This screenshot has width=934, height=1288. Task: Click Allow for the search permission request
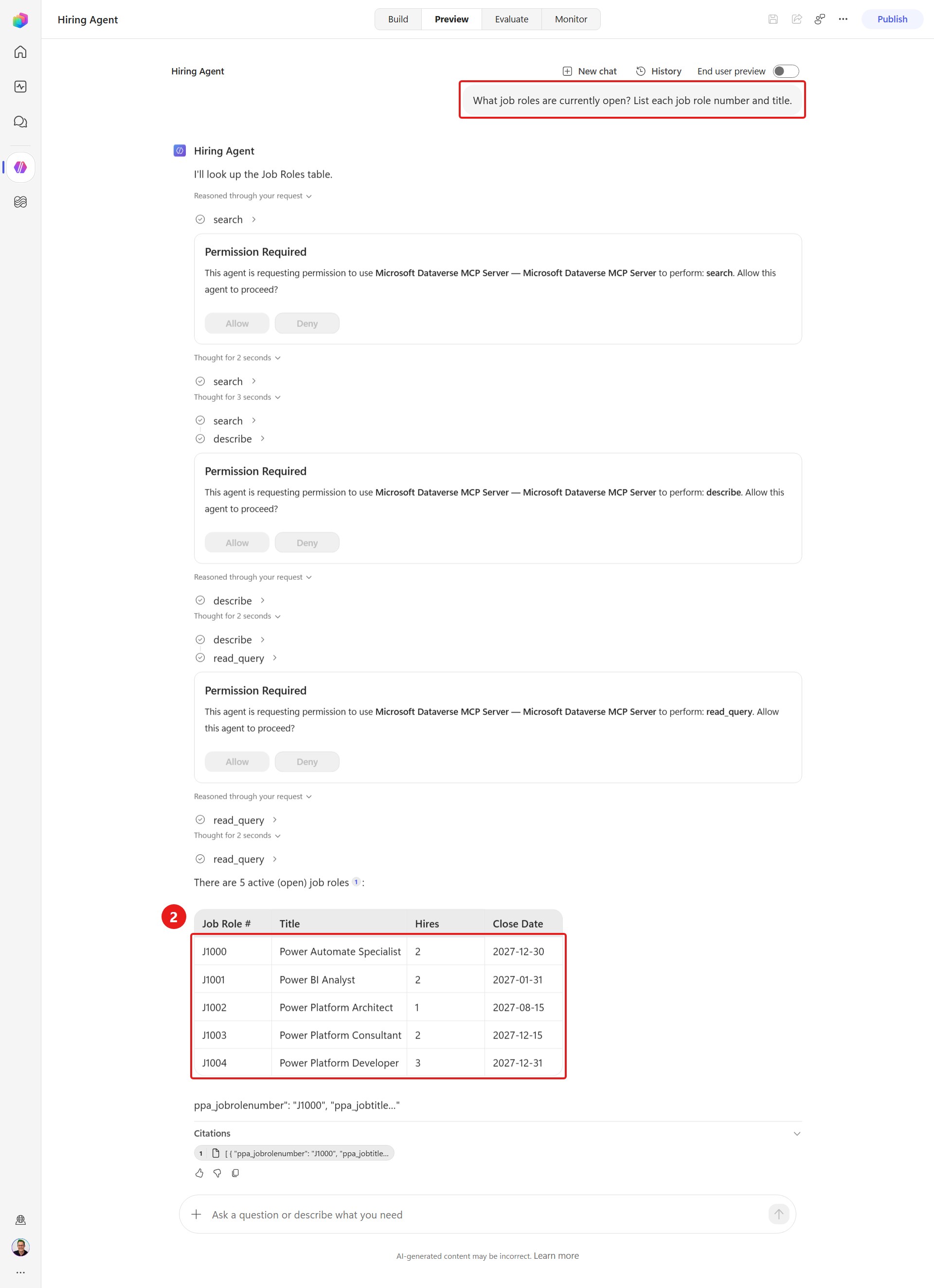tap(237, 323)
